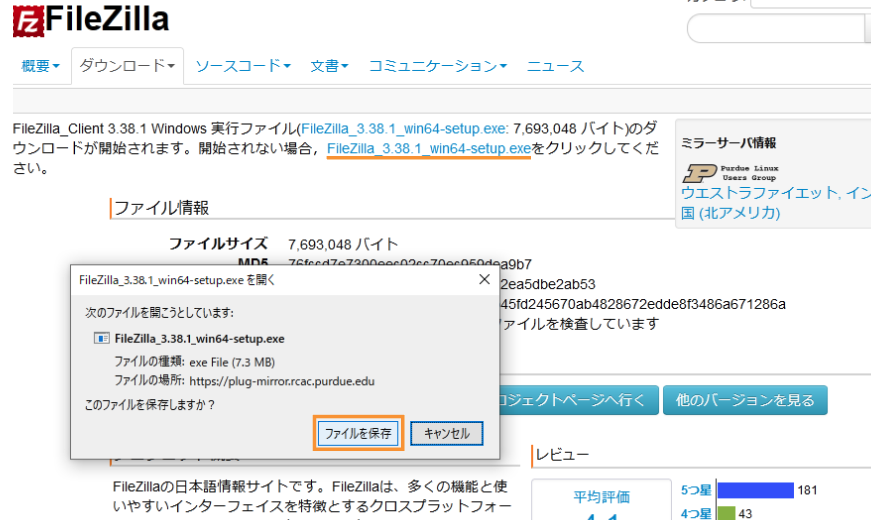Click the exe file icon in dialog
The height and width of the screenshot is (522, 877).
point(101,338)
